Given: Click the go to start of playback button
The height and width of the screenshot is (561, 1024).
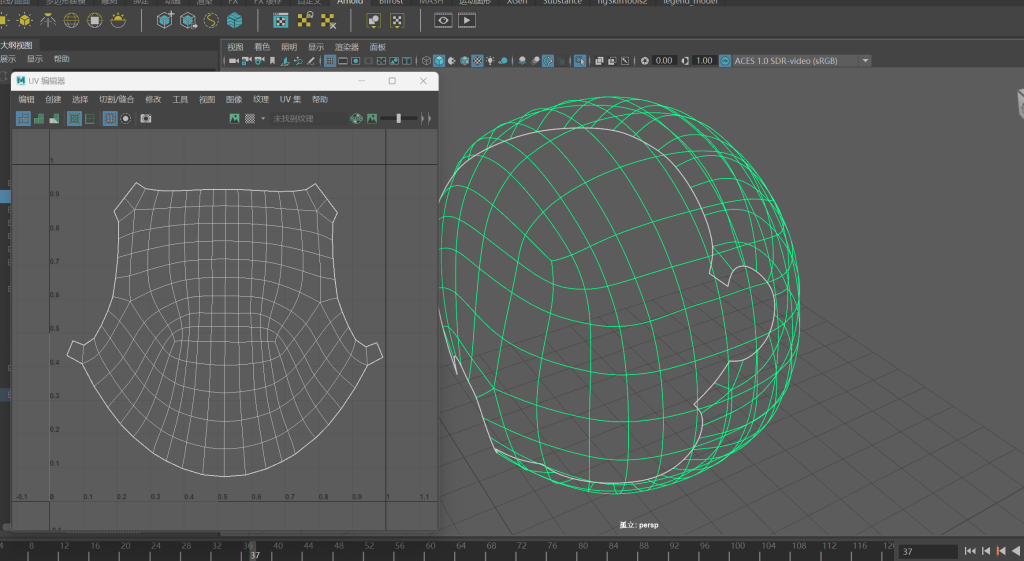Looking at the screenshot, I should (970, 551).
